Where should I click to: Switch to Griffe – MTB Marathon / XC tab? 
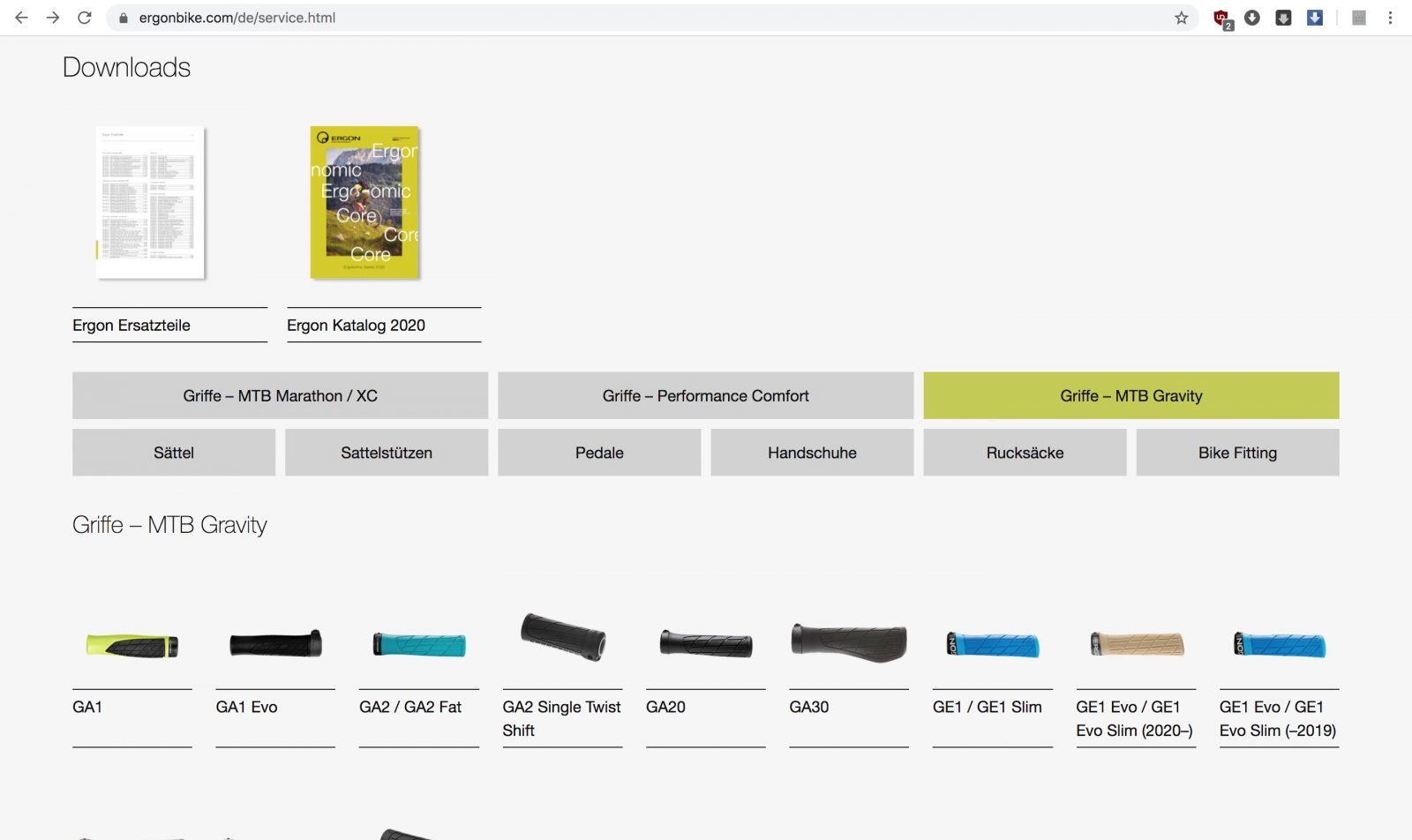[x=280, y=395]
